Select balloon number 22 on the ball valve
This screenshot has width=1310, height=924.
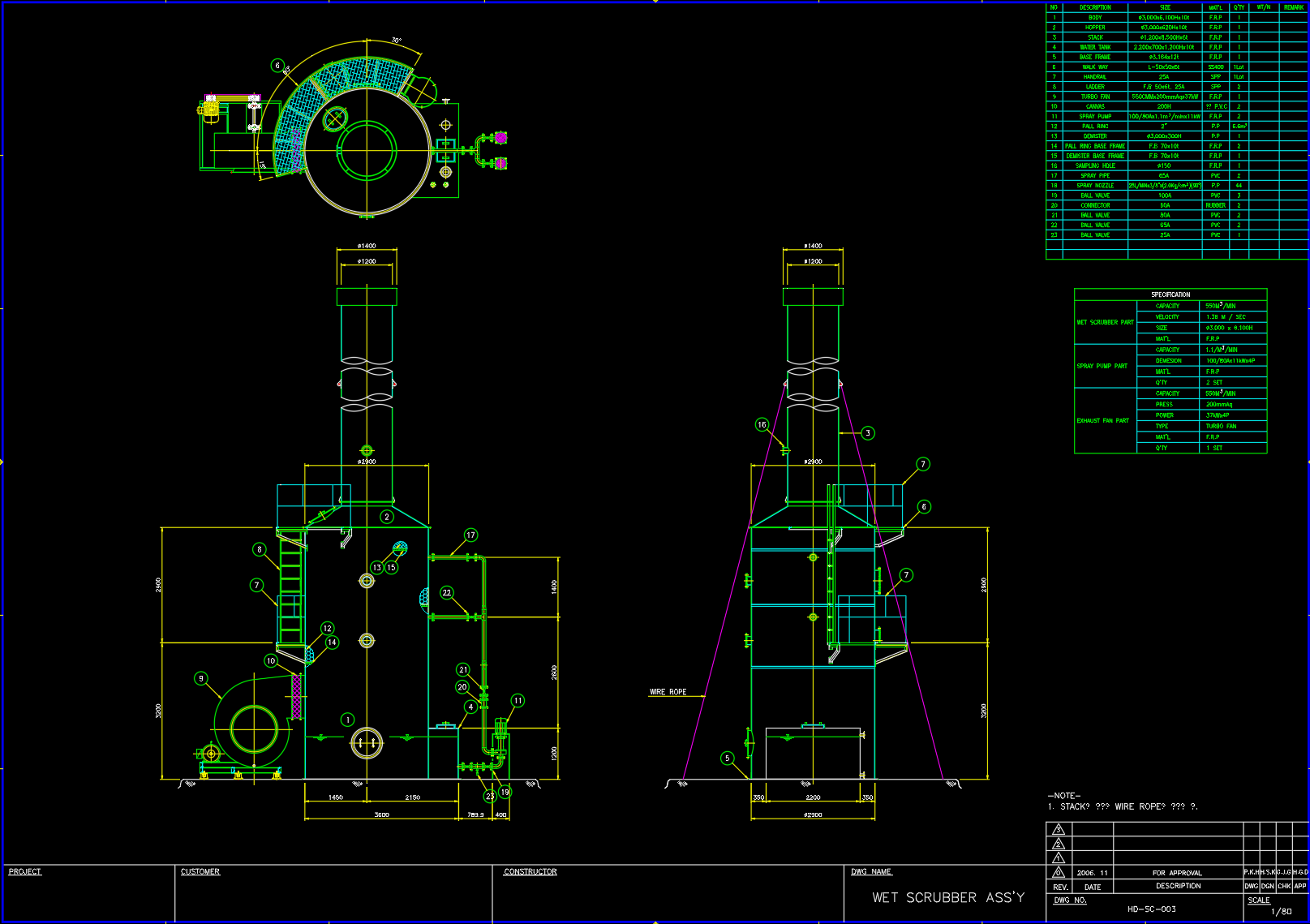447,593
